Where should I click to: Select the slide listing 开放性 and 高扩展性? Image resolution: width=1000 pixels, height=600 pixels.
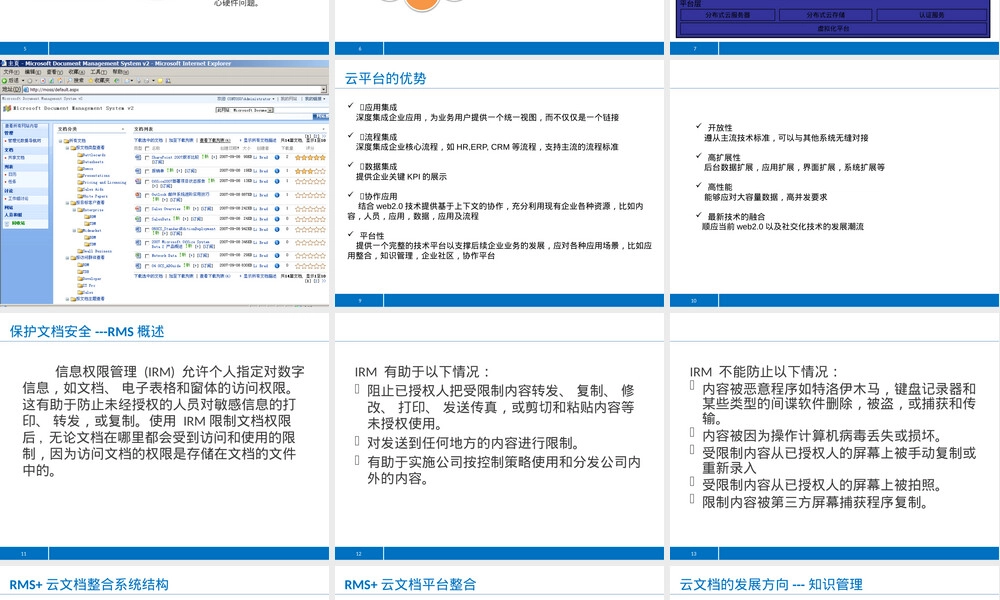pyautogui.click(x=834, y=183)
